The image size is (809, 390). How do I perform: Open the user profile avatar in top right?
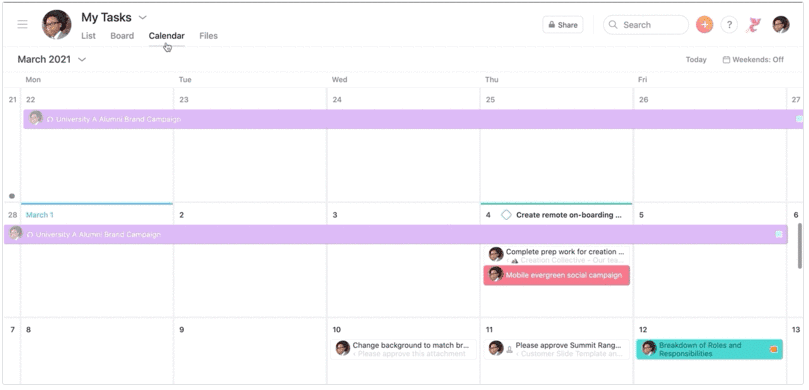point(781,24)
